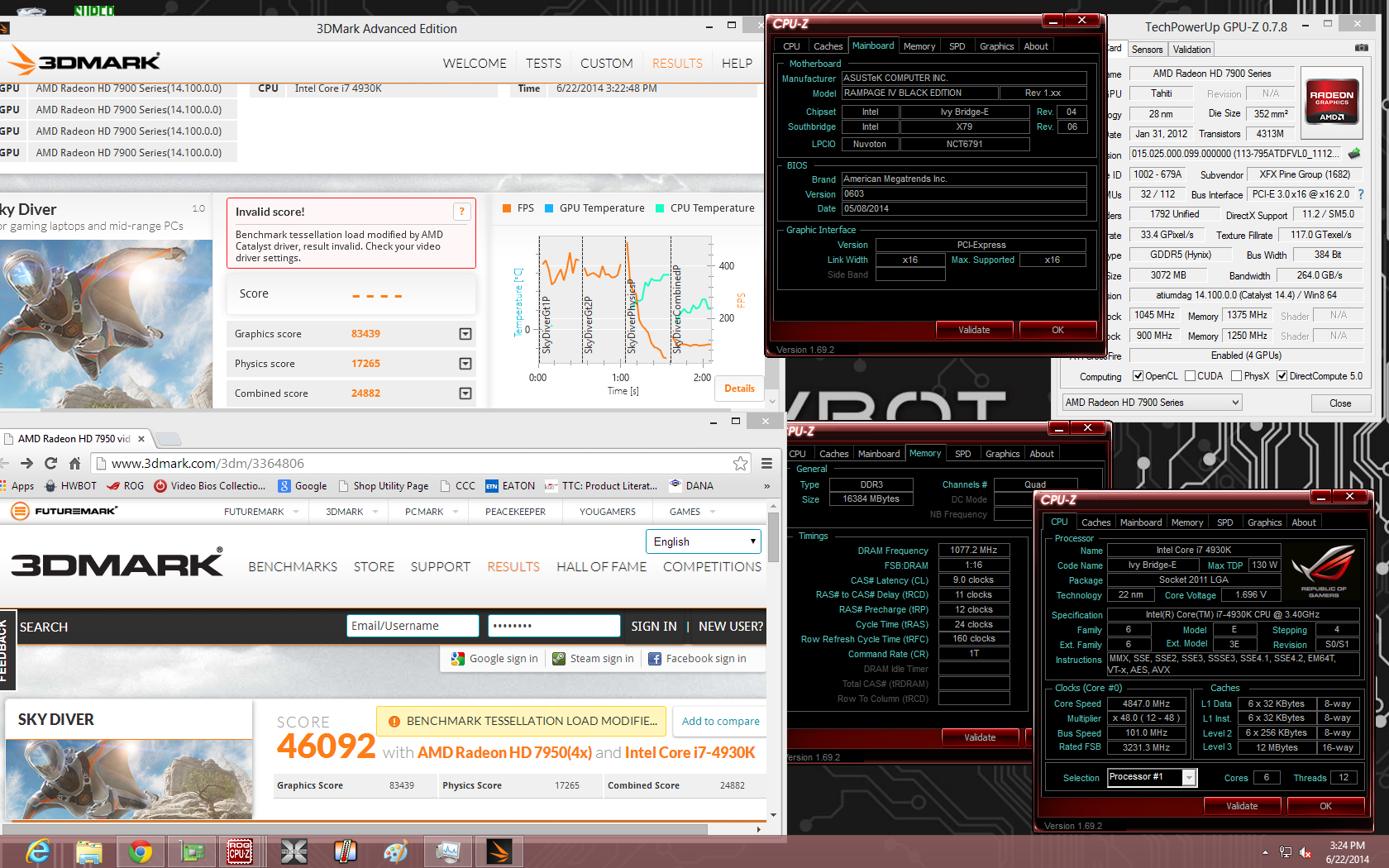Open the Validation tab in GPU-Z
Image resolution: width=1389 pixels, height=868 pixels.
[x=1191, y=50]
